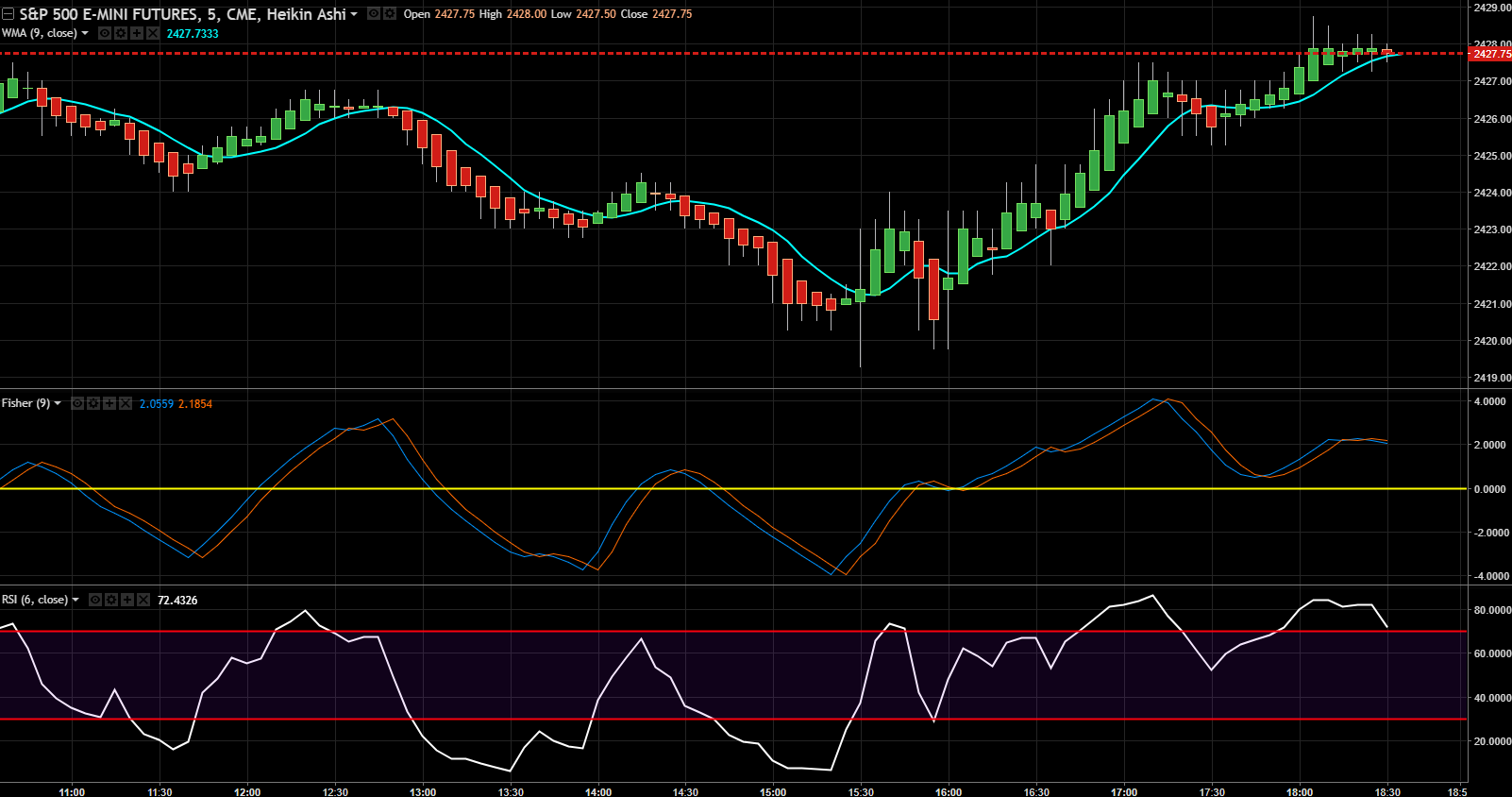Screen dimensions: 1512x797
Task: Click the 16:00 time axis label
Action: click(949, 791)
